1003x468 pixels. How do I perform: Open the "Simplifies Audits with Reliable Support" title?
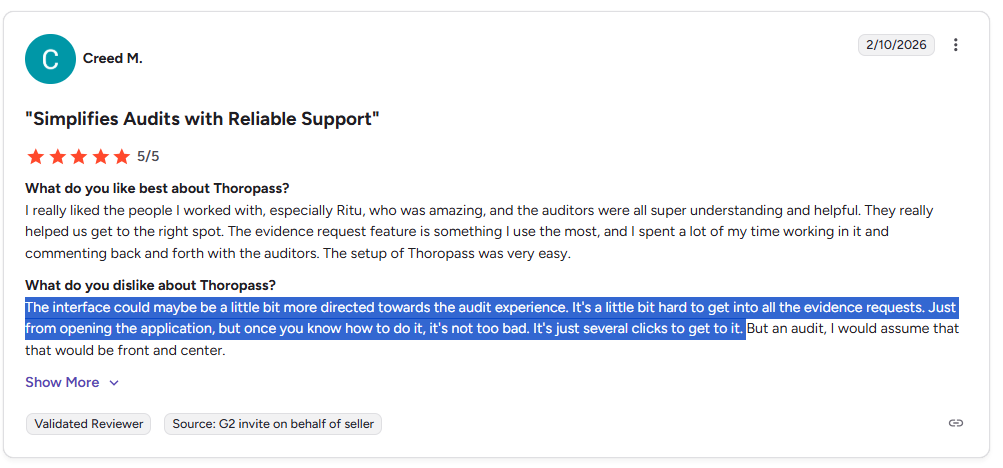pos(202,119)
